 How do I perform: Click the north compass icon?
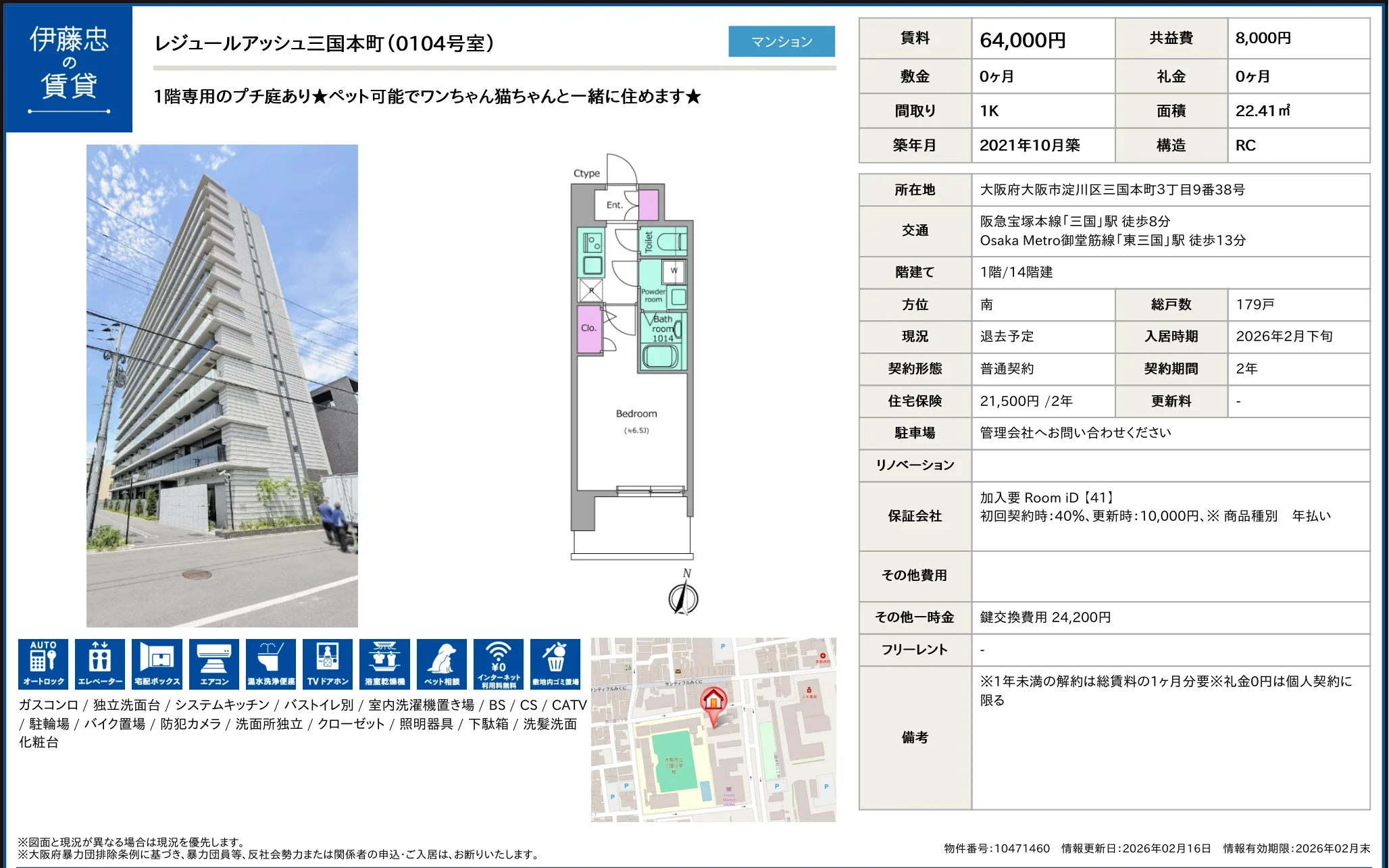pos(684,597)
